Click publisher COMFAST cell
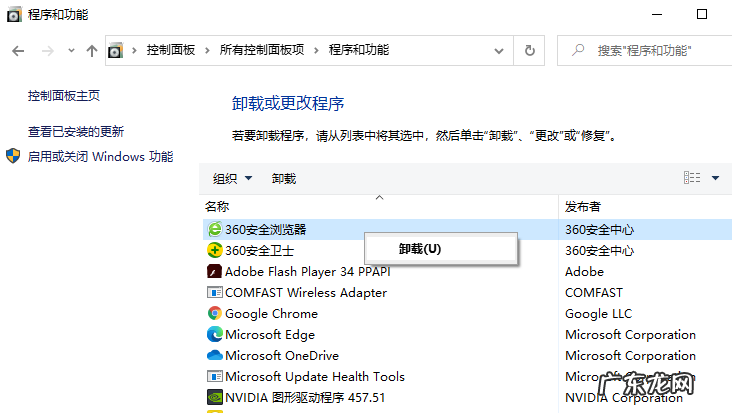This screenshot has width=732, height=413. coord(594,293)
